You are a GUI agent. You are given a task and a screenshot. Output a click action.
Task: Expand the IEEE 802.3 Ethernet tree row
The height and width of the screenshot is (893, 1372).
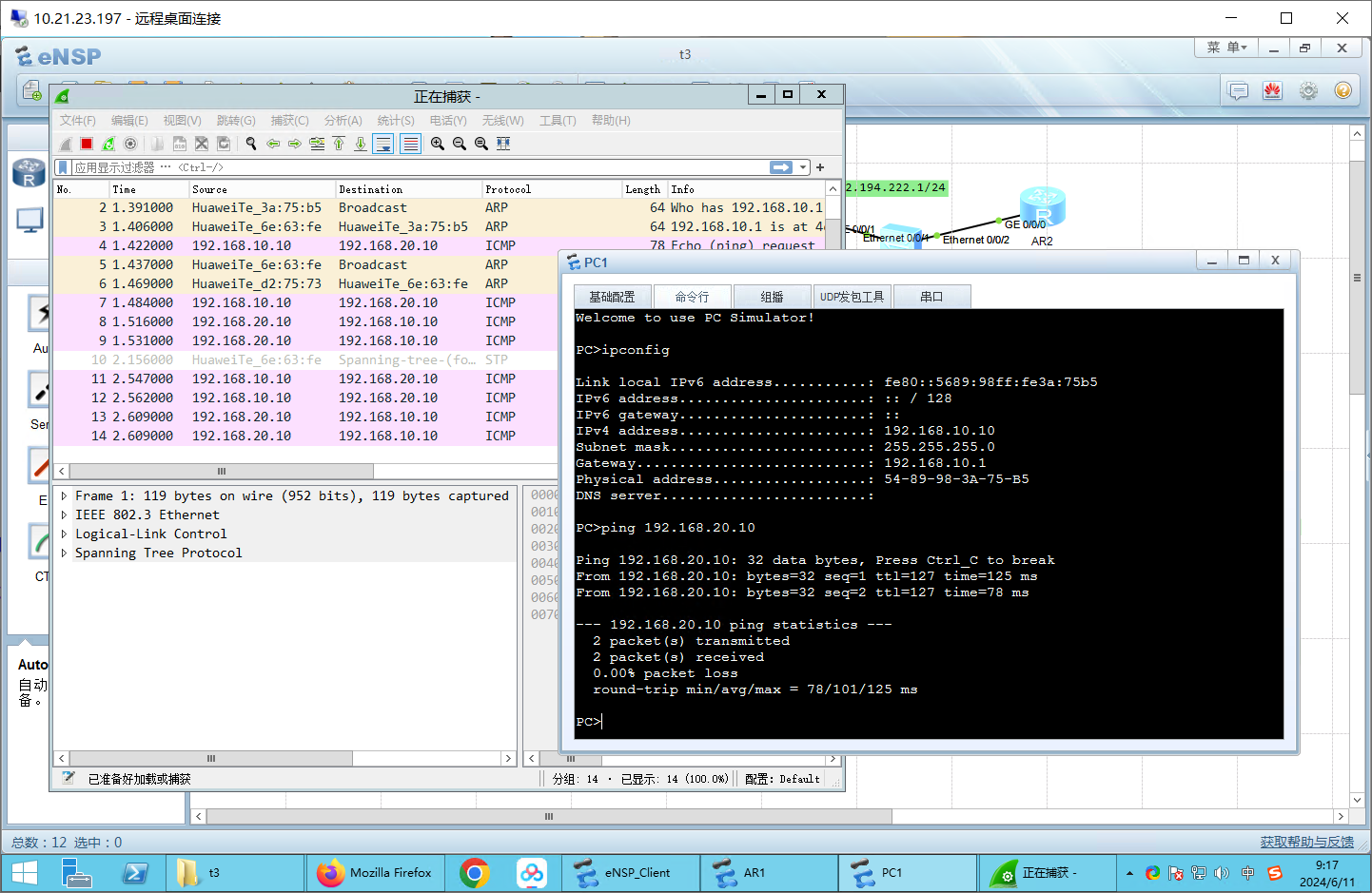[64, 514]
